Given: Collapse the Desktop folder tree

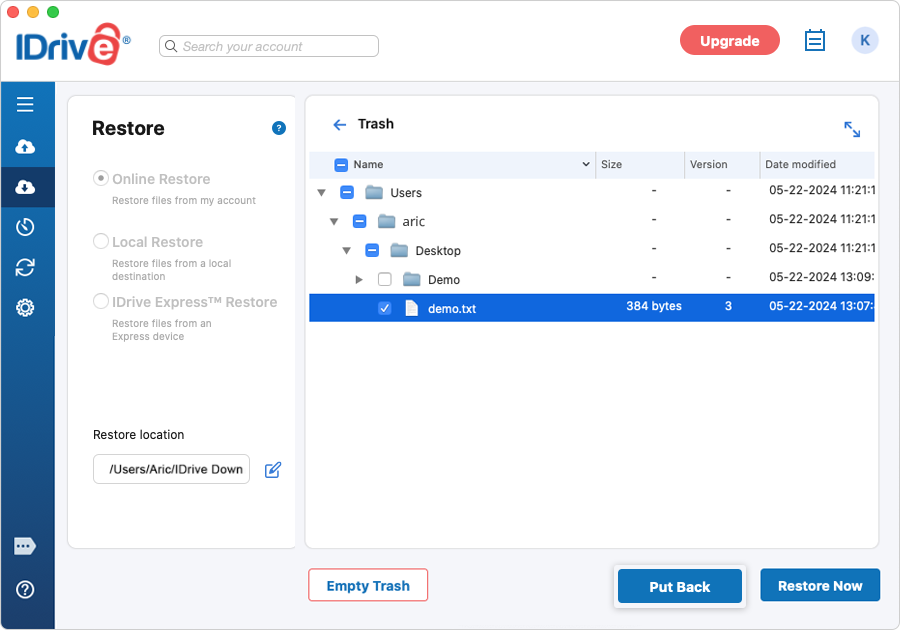Looking at the screenshot, I should point(347,251).
